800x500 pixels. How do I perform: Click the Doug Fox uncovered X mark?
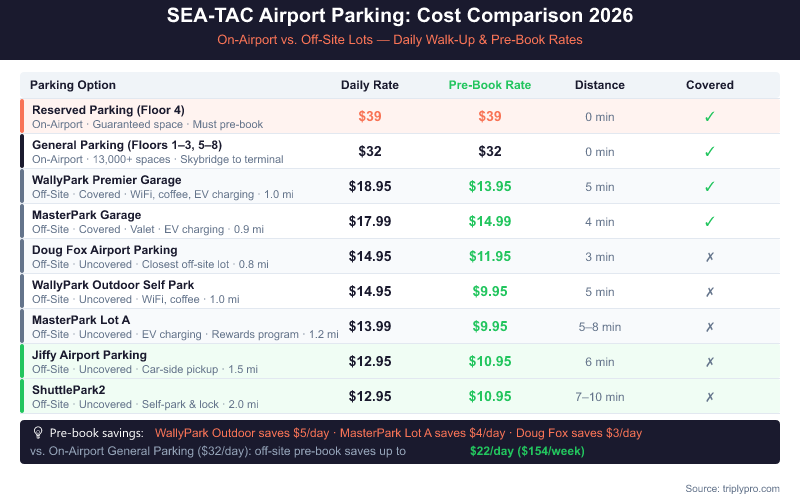[710, 256]
